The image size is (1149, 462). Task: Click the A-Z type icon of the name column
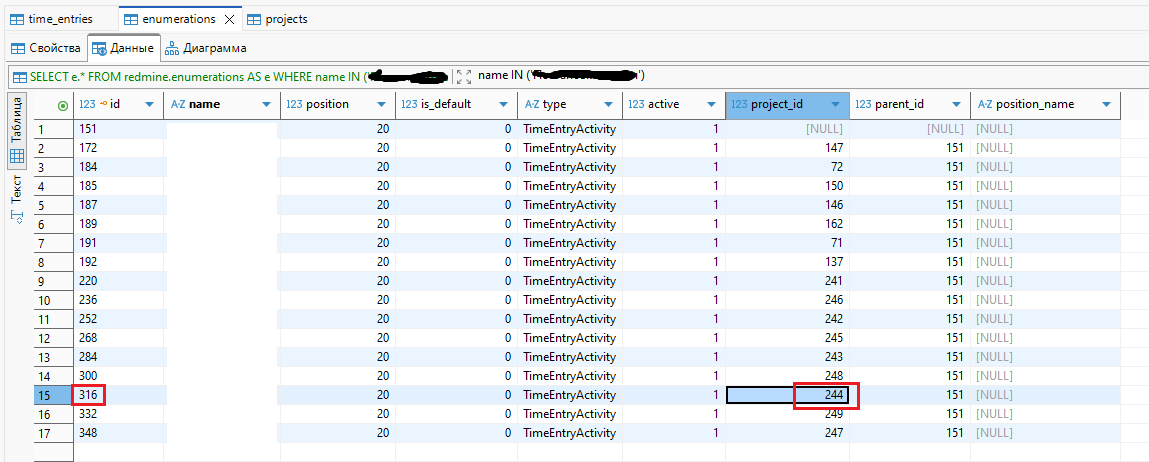coord(178,104)
